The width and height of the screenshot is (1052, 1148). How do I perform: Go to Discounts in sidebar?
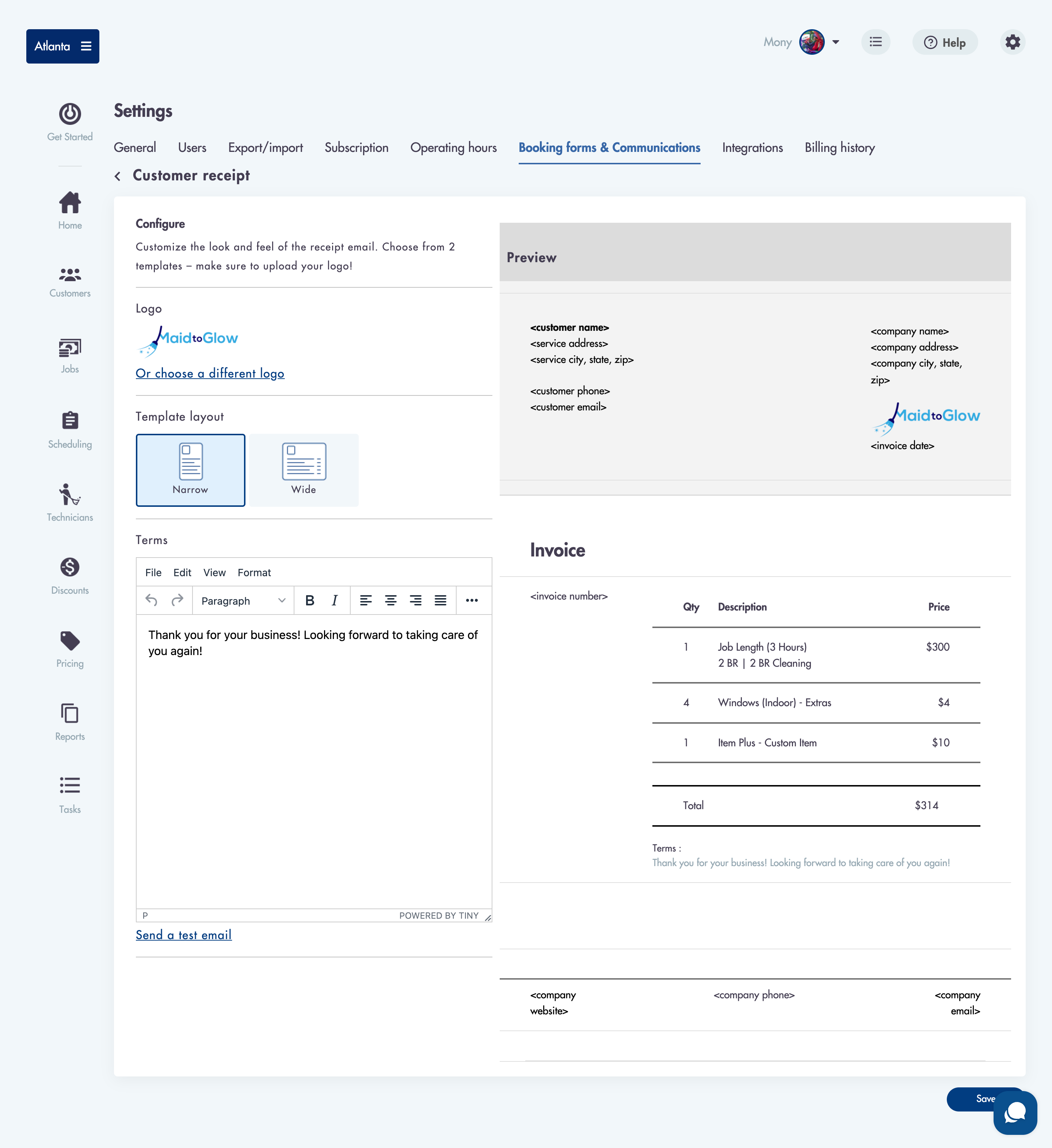(x=69, y=576)
